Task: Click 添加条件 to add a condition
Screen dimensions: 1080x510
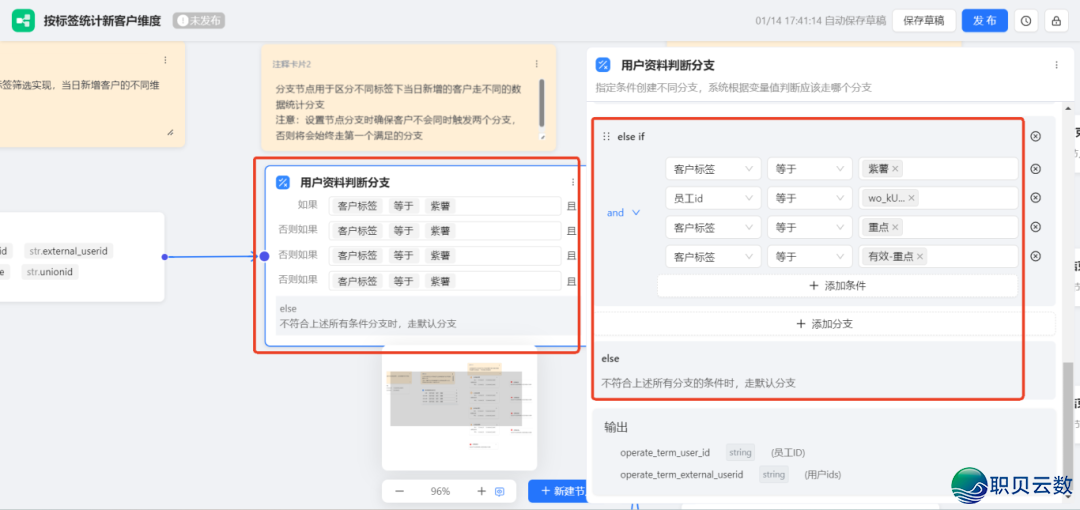Action: pos(837,286)
